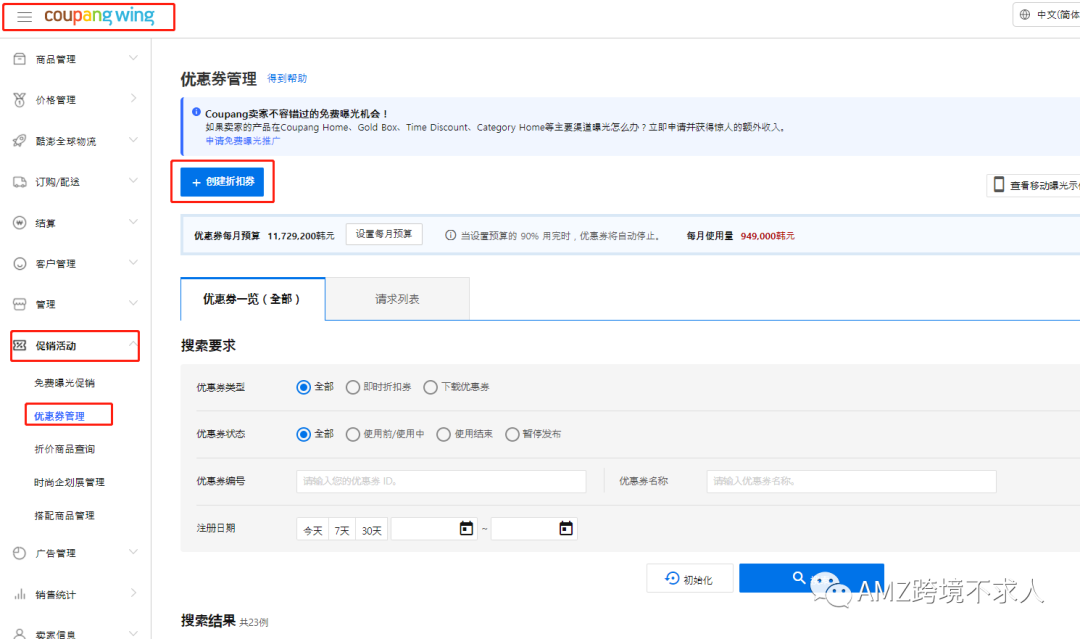The image size is (1080, 639).
Task: Open 搭配商品管理 submenu item
Action: coord(65,515)
